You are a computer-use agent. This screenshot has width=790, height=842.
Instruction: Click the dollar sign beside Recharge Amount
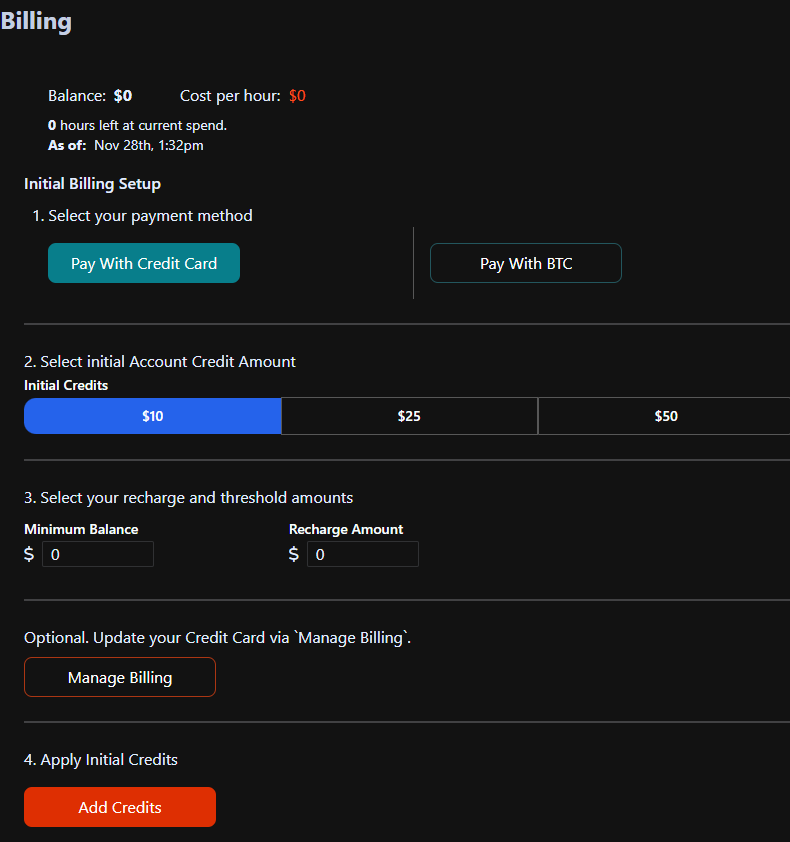coord(292,553)
